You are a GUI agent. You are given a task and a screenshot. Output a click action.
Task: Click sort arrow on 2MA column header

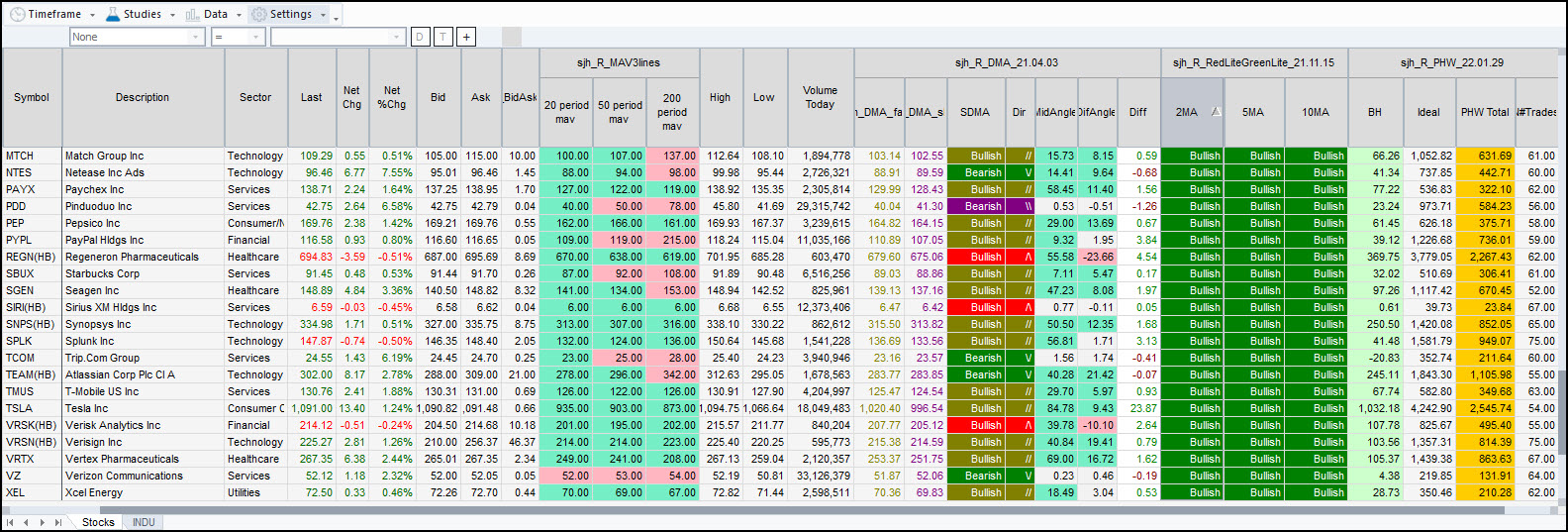pyautogui.click(x=1216, y=112)
